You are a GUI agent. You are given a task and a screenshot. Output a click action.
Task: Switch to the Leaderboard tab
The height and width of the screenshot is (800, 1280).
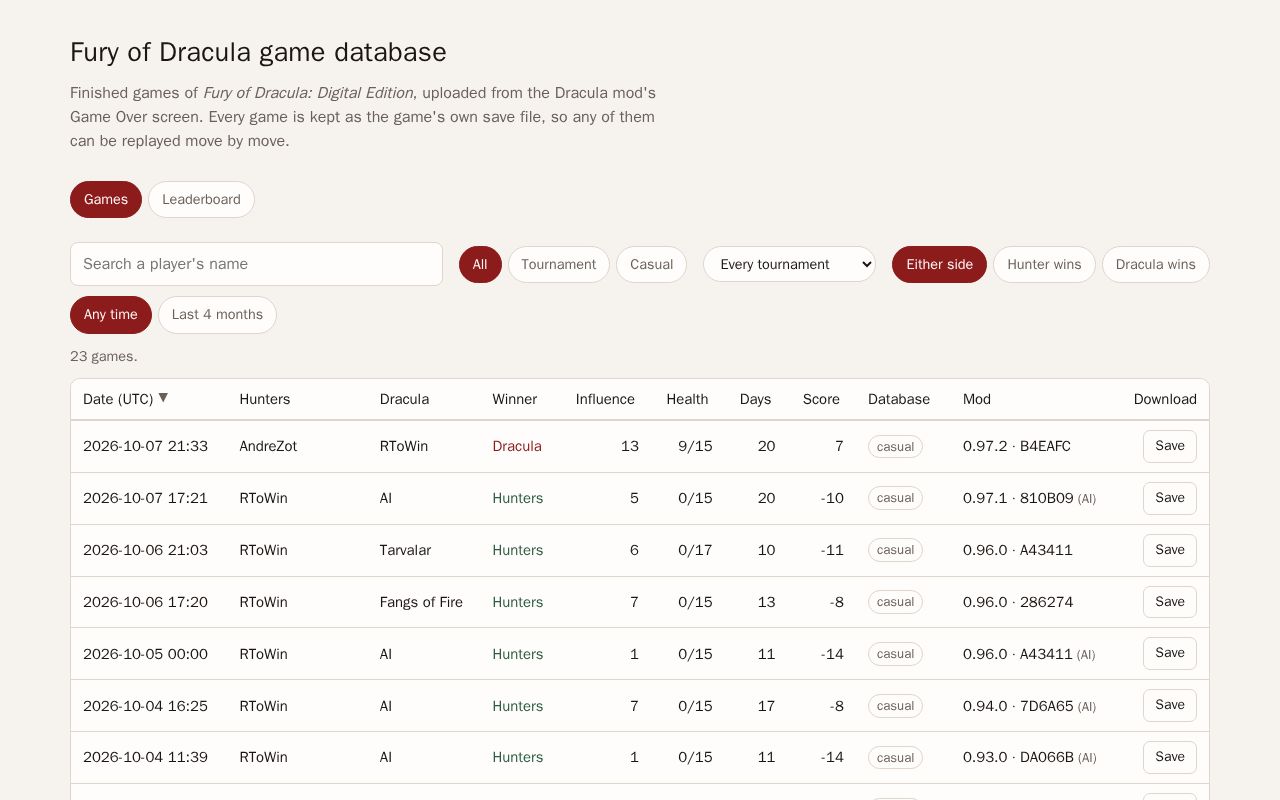[x=201, y=199]
